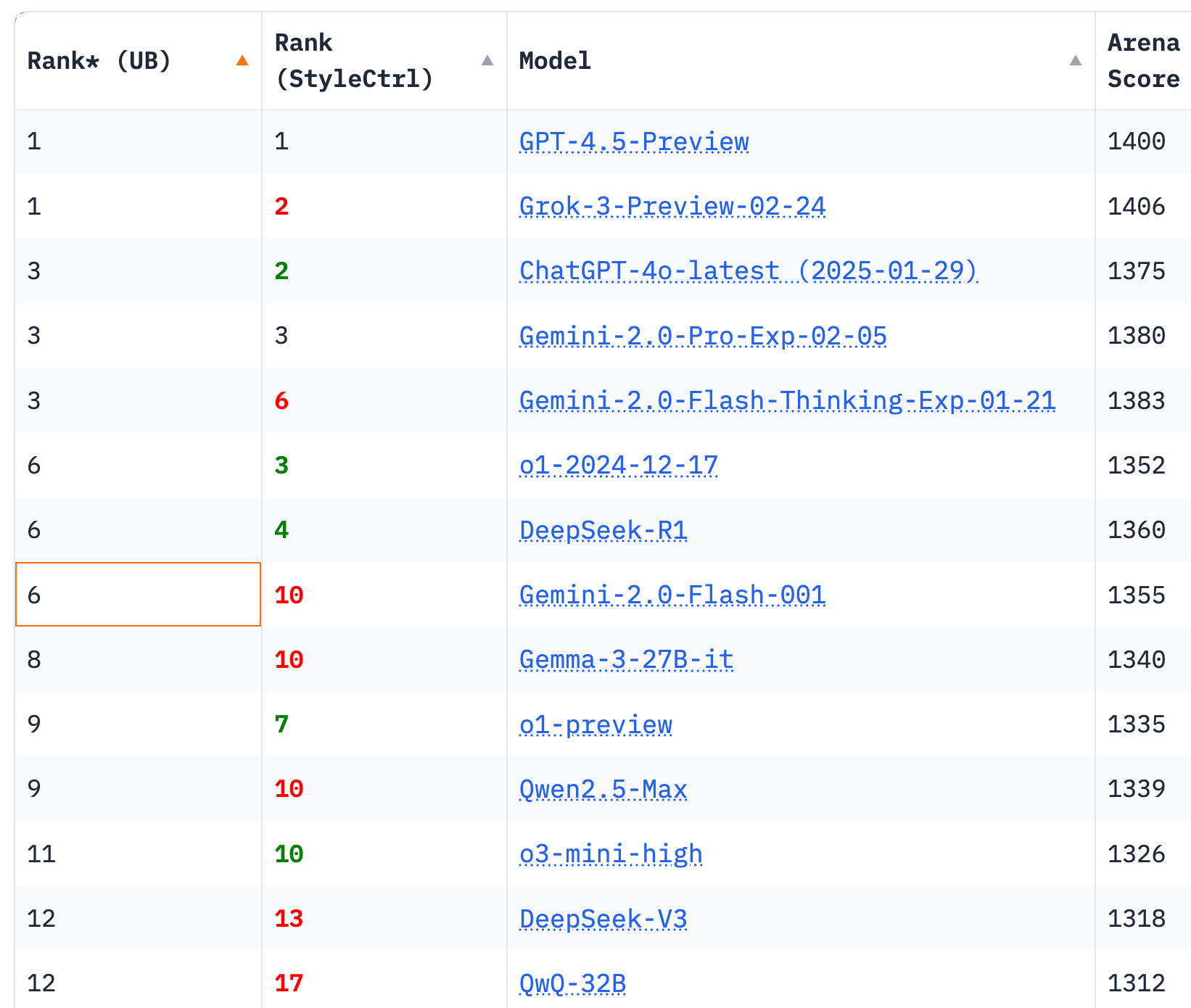Select green StyleCtrl rank 4 in DeepSeek-R1 row
The height and width of the screenshot is (1008, 1191).
pos(281,530)
